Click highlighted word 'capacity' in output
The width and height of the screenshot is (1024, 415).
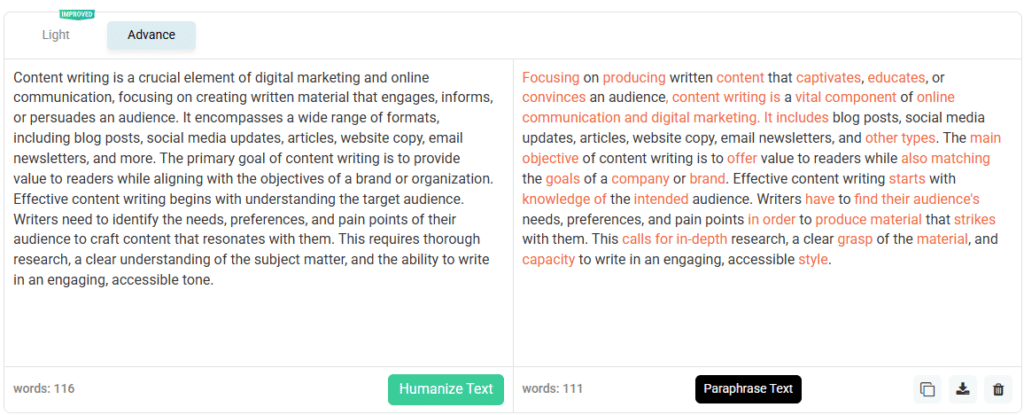click(548, 259)
